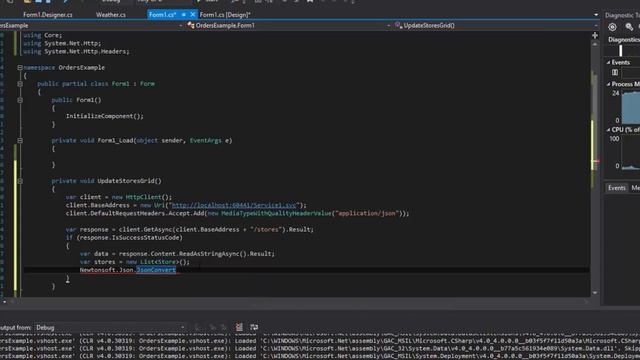Image resolution: width=640 pixels, height=360 pixels.
Task: Open the Form1.Designer.cs tab
Action: [x=47, y=15]
